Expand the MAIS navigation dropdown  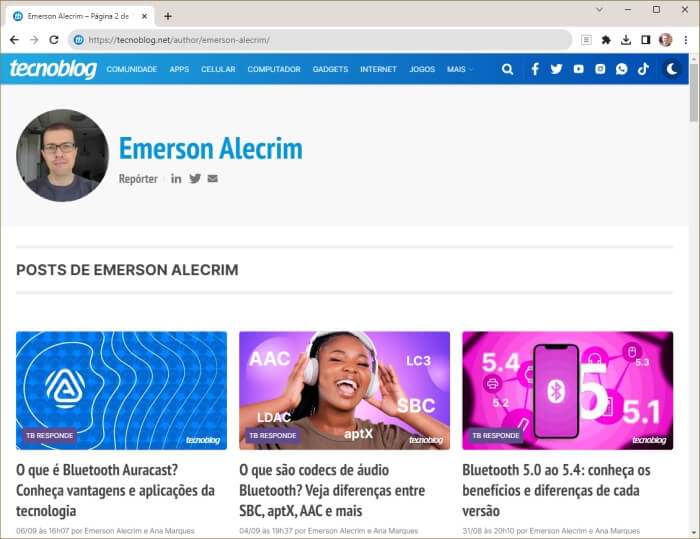(459, 69)
